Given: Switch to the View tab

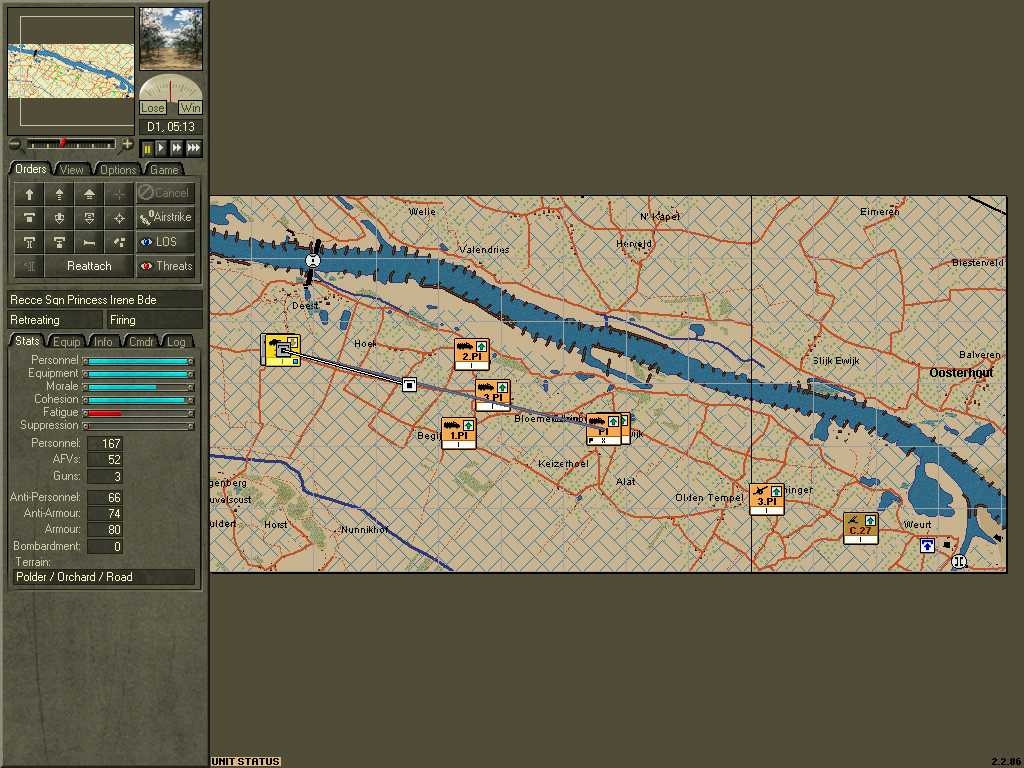Looking at the screenshot, I should click(x=71, y=170).
